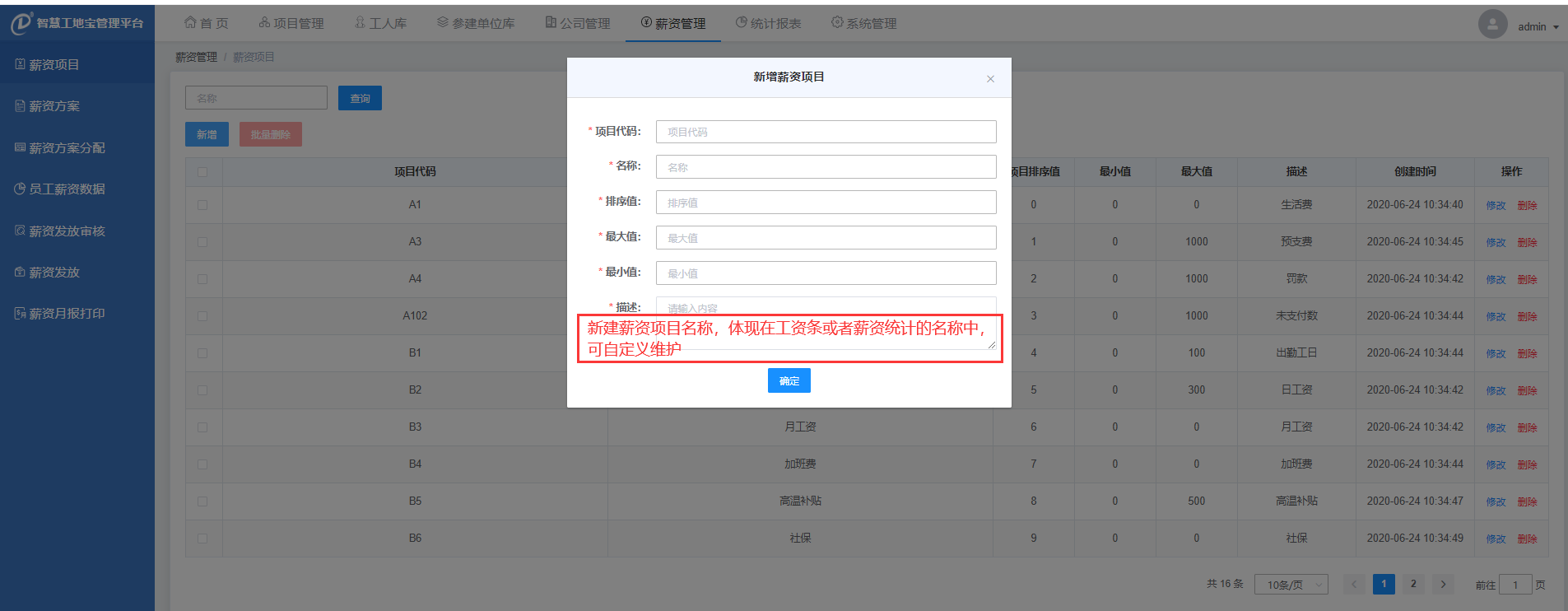Toggle the select-all checkbox in table header
The height and width of the screenshot is (611, 1568).
202,172
